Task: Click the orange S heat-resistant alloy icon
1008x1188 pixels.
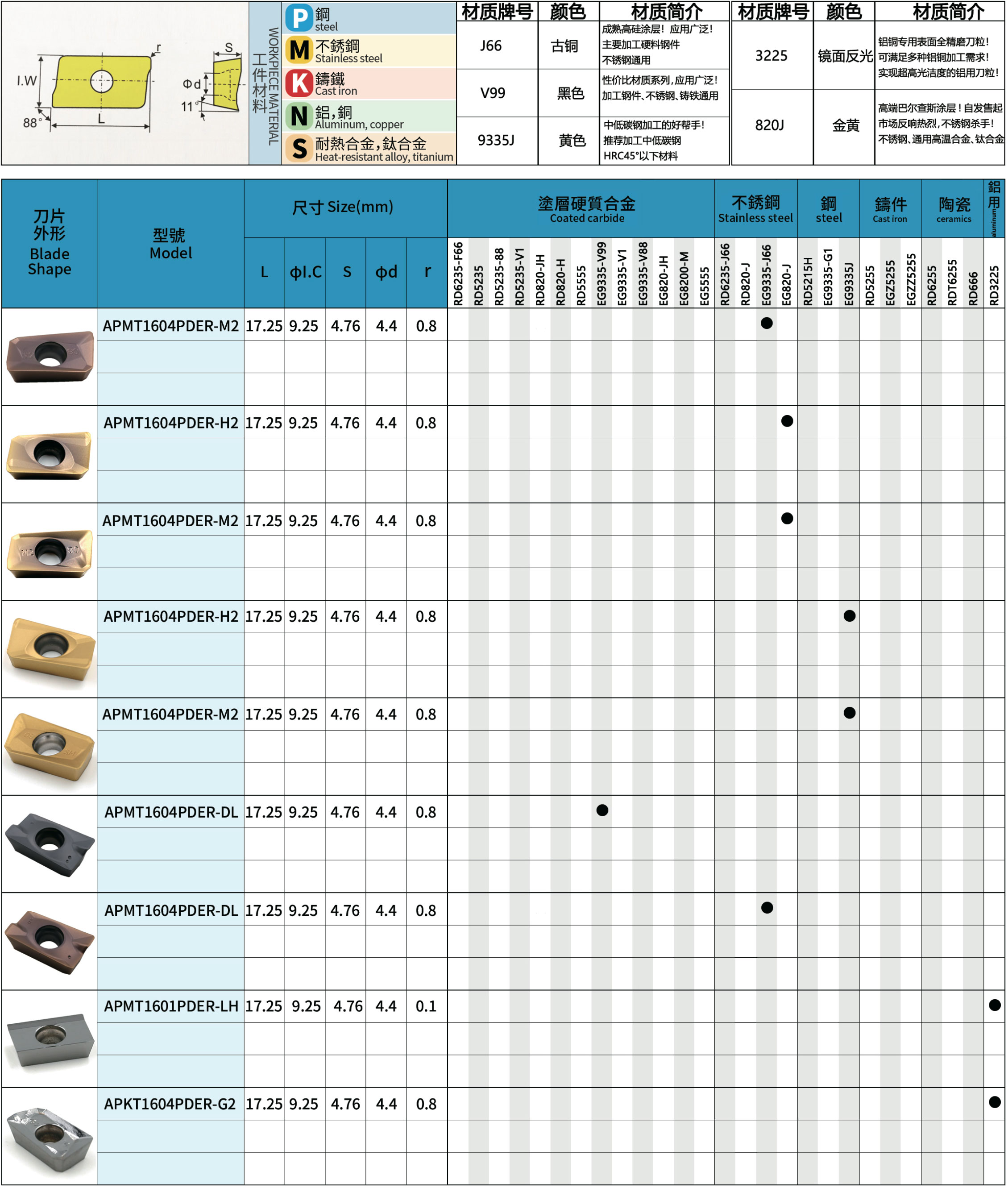Action: [x=299, y=149]
